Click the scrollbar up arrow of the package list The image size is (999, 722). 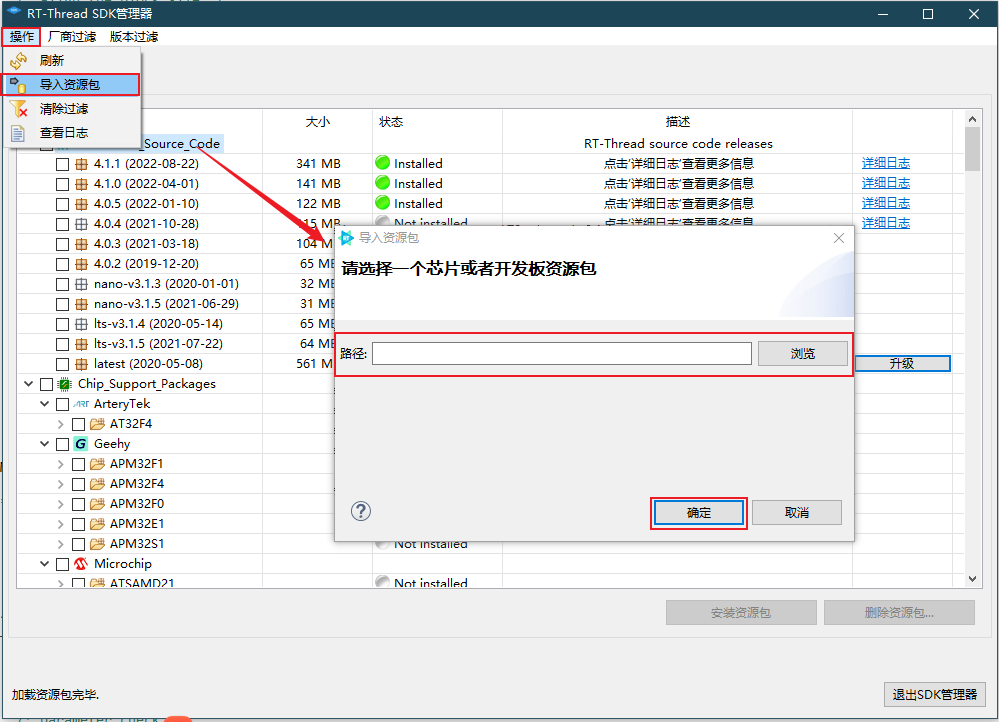(x=972, y=119)
